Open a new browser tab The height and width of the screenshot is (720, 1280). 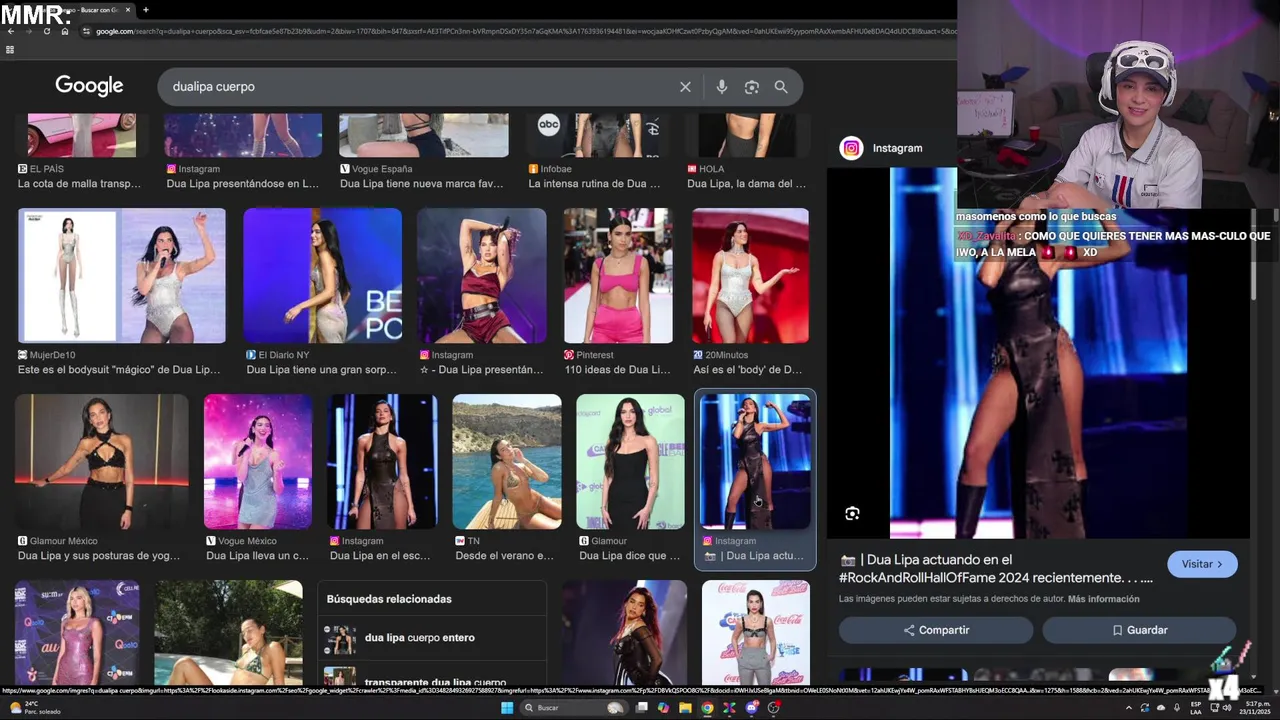pos(146,10)
